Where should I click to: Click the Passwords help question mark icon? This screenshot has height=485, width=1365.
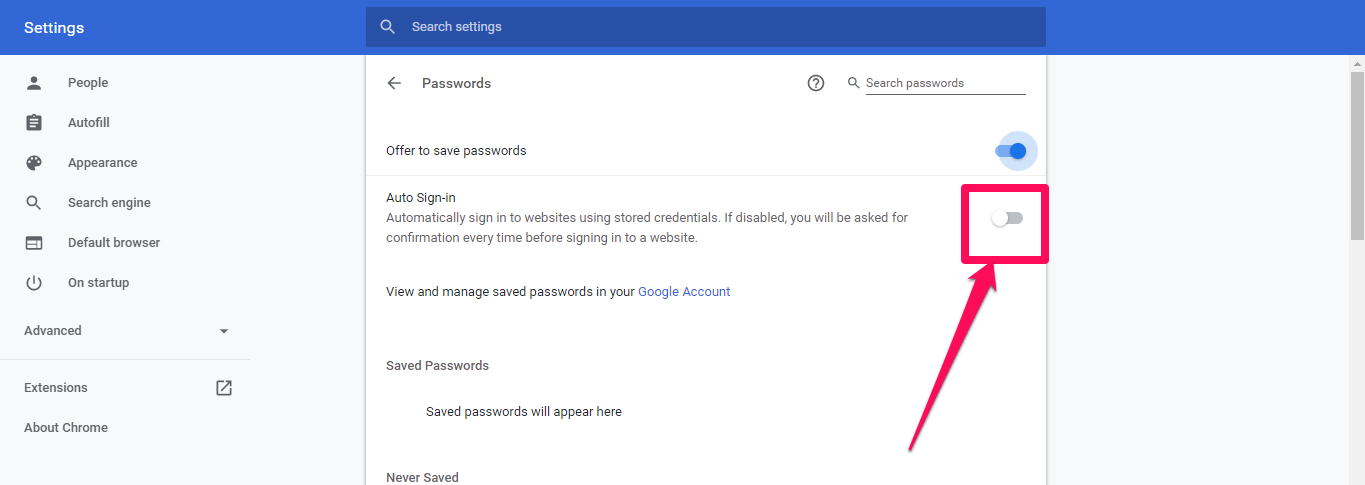point(816,83)
